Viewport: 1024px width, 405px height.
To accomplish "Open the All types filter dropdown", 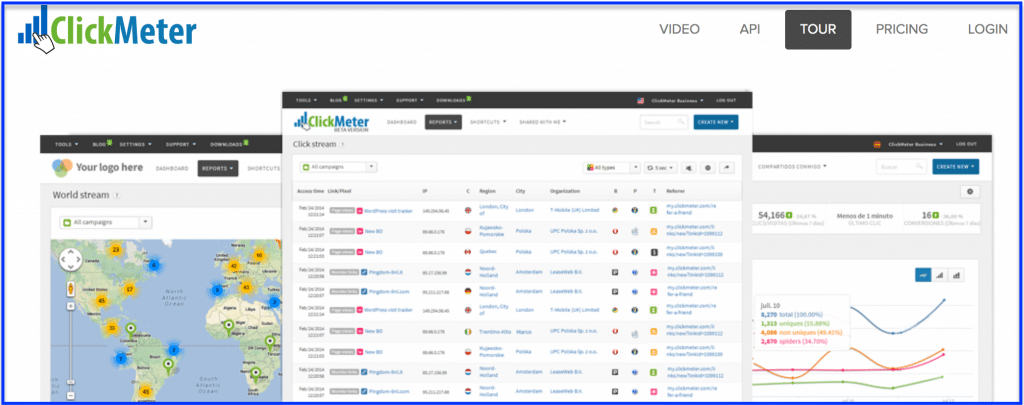I will [x=611, y=168].
